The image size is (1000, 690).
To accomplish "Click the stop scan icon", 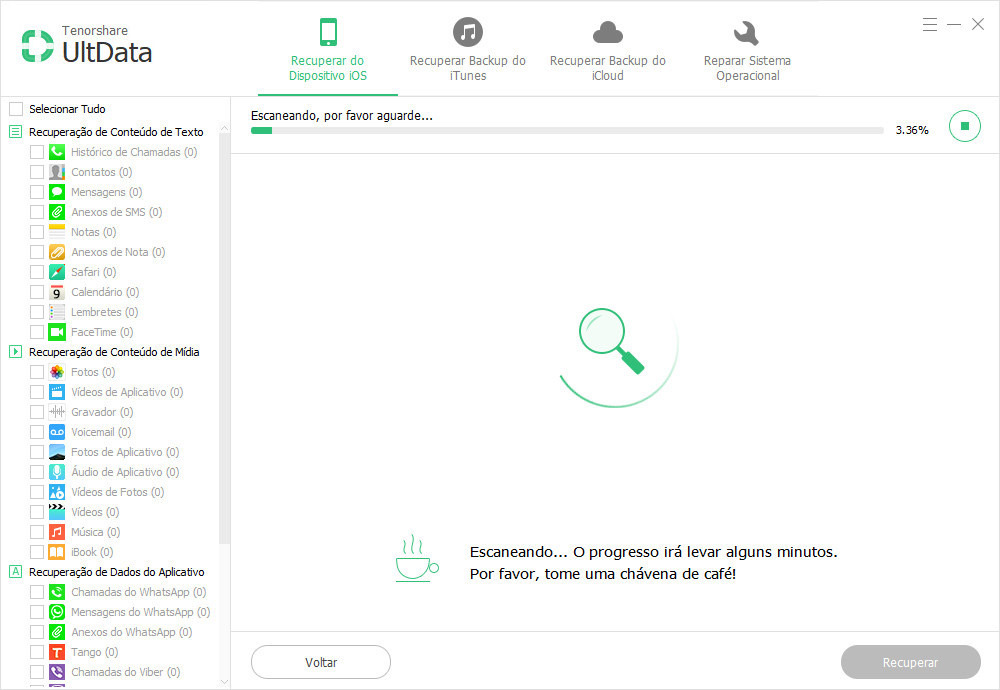I will pos(964,126).
